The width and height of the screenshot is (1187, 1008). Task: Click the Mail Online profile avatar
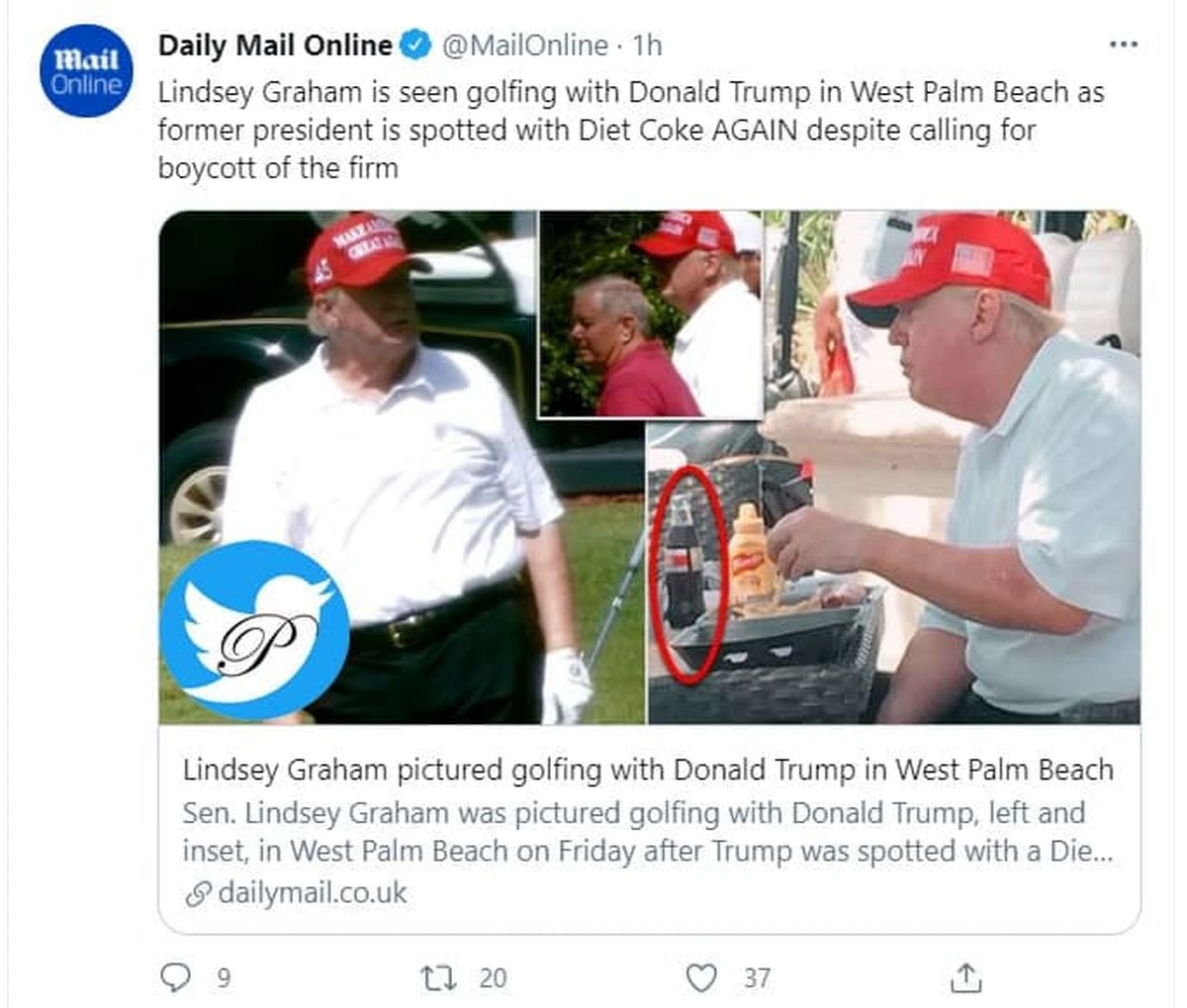coord(86,71)
